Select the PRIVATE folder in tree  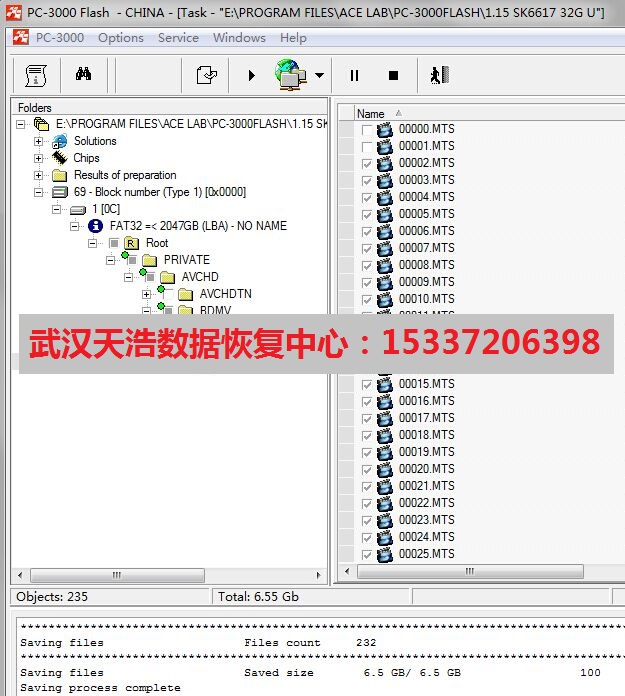186,260
